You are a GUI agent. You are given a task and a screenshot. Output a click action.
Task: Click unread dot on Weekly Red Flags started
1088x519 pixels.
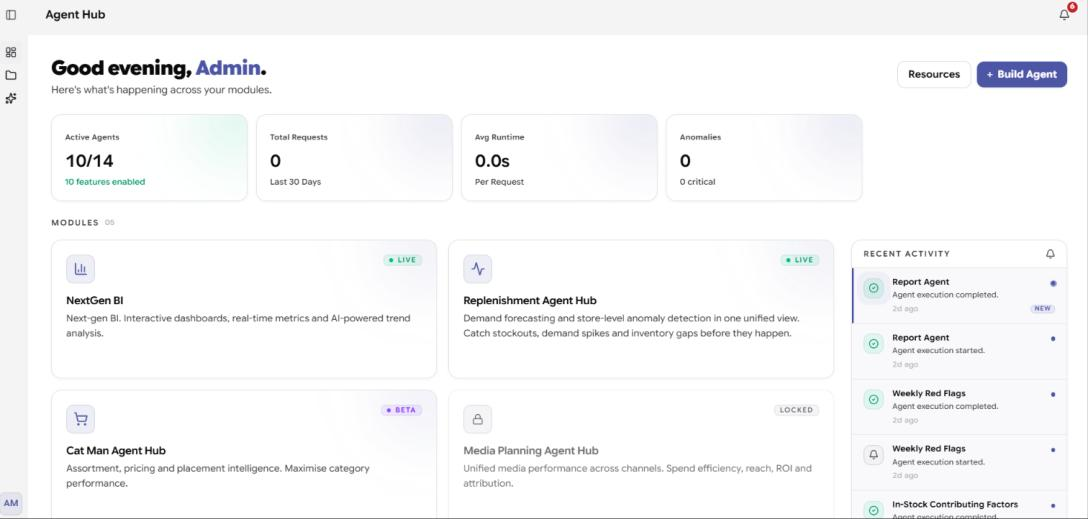[x=1053, y=450]
